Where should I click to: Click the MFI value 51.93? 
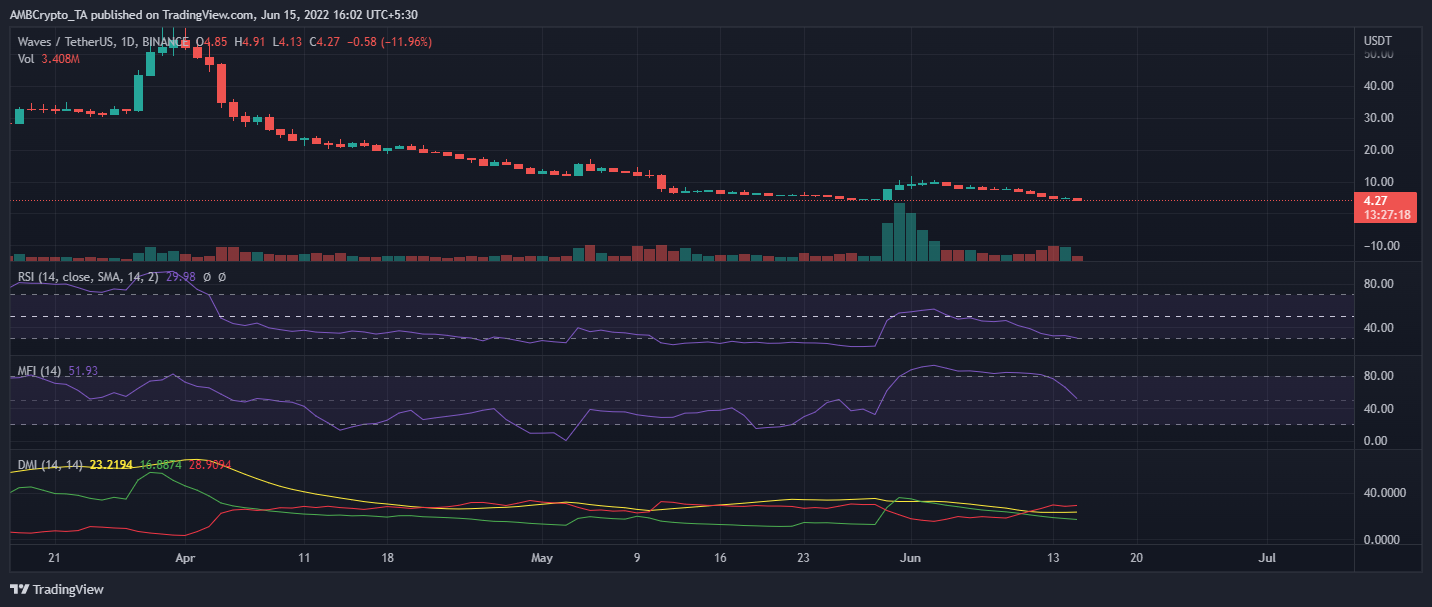(83, 371)
